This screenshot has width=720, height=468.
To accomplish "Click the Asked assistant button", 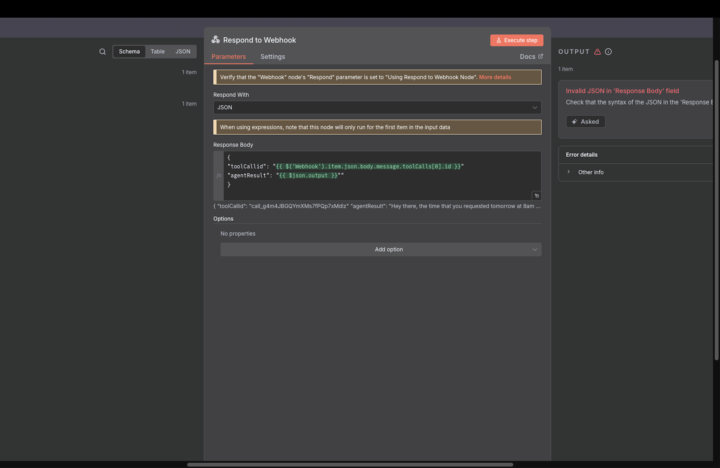I will 585,122.
